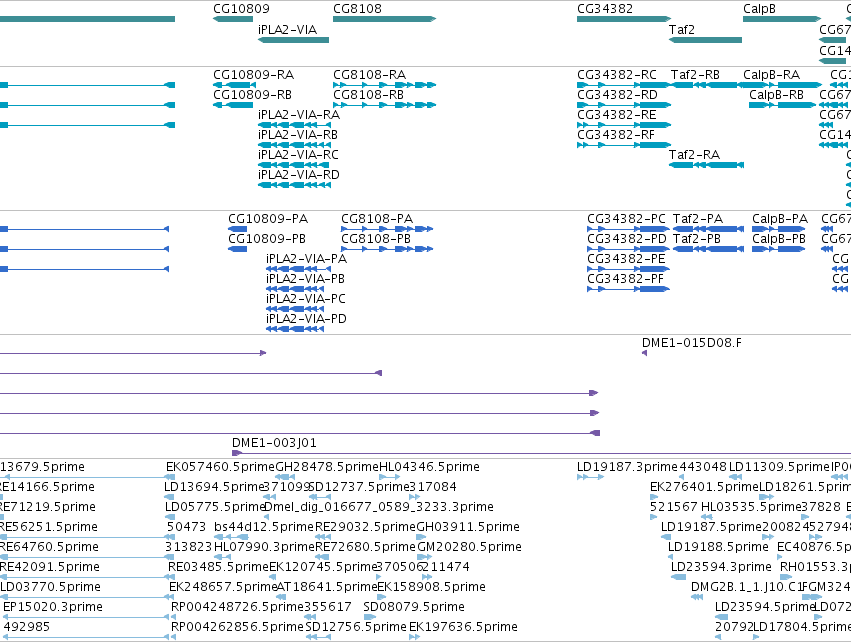Click transcript CalpB-RA
This screenshot has width=851, height=642.
coord(771,74)
